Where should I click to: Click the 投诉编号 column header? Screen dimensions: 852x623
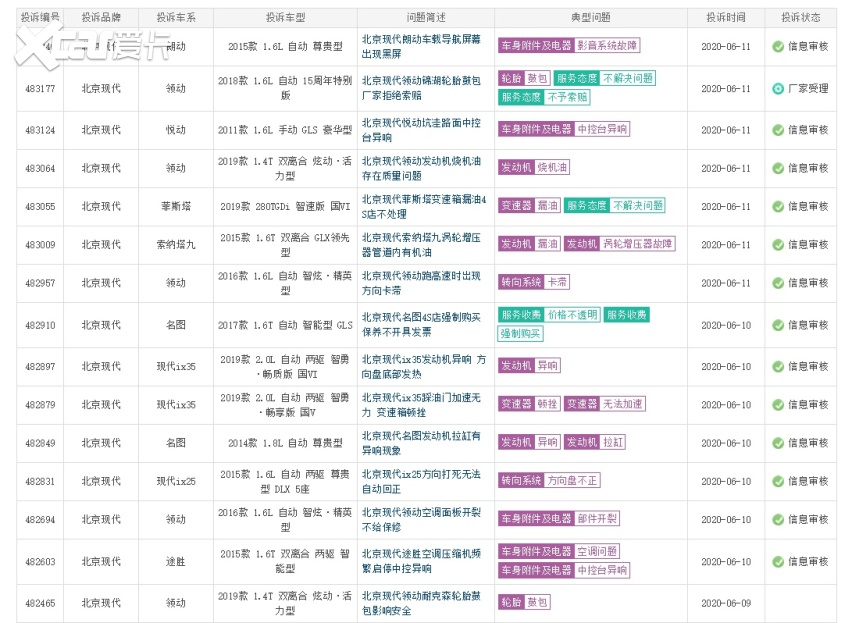coord(40,17)
